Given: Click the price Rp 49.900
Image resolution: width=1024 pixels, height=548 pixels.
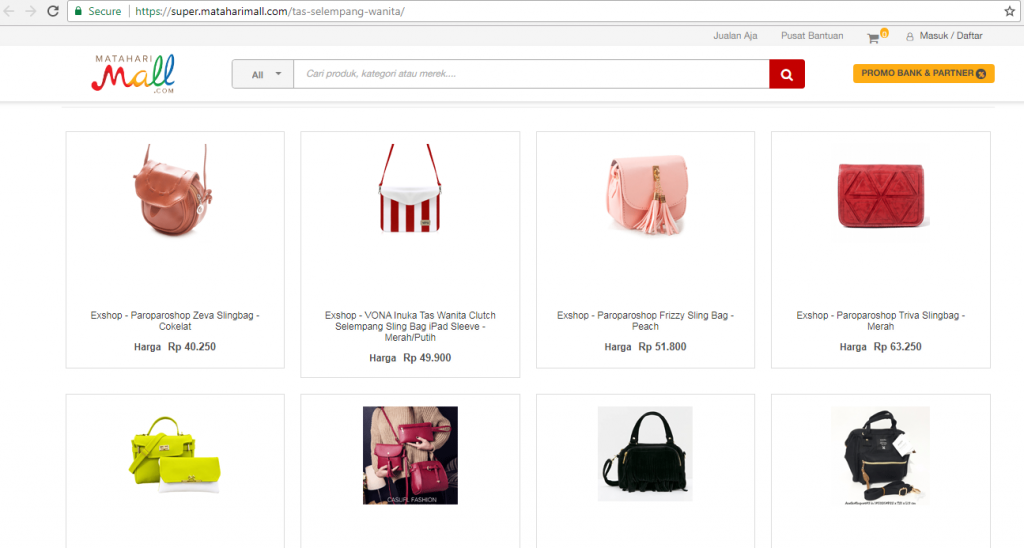Looking at the screenshot, I should click(426, 358).
